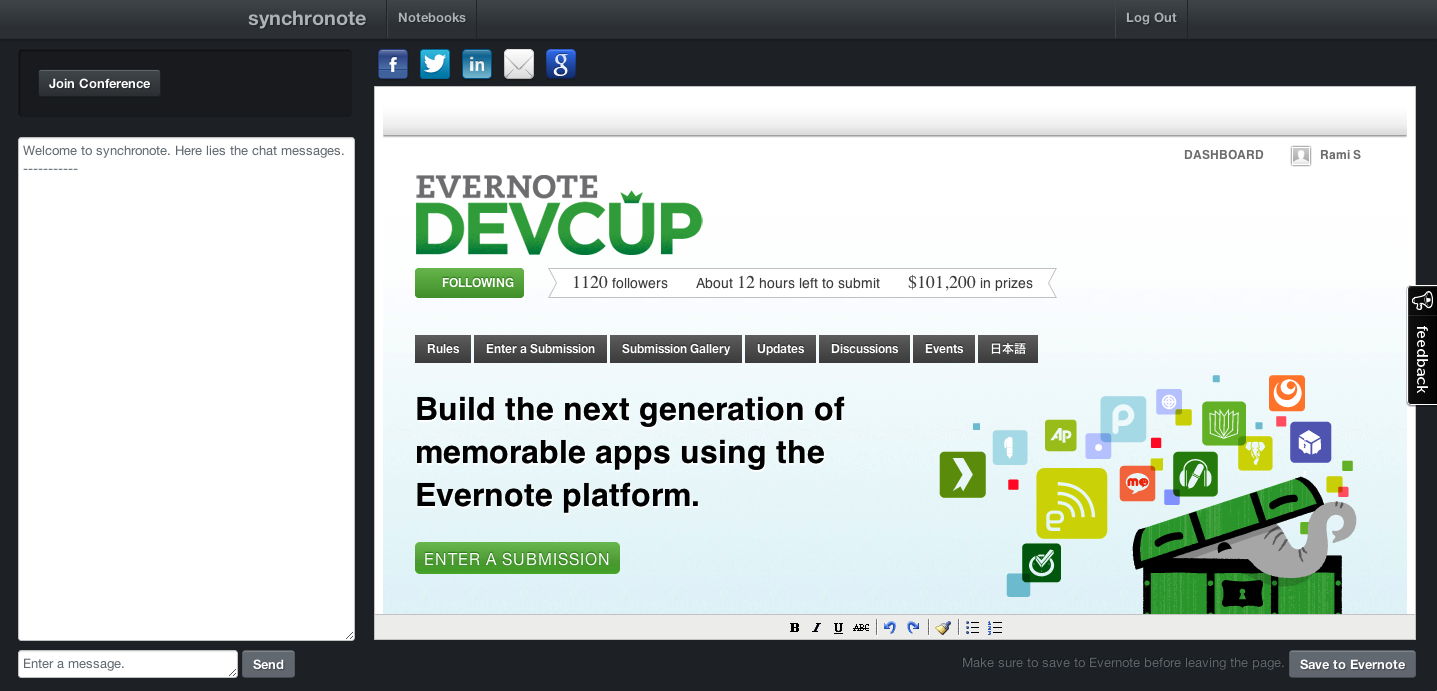Share via the LinkedIn icon
Viewport: 1437px width, 691px height.
click(x=477, y=65)
